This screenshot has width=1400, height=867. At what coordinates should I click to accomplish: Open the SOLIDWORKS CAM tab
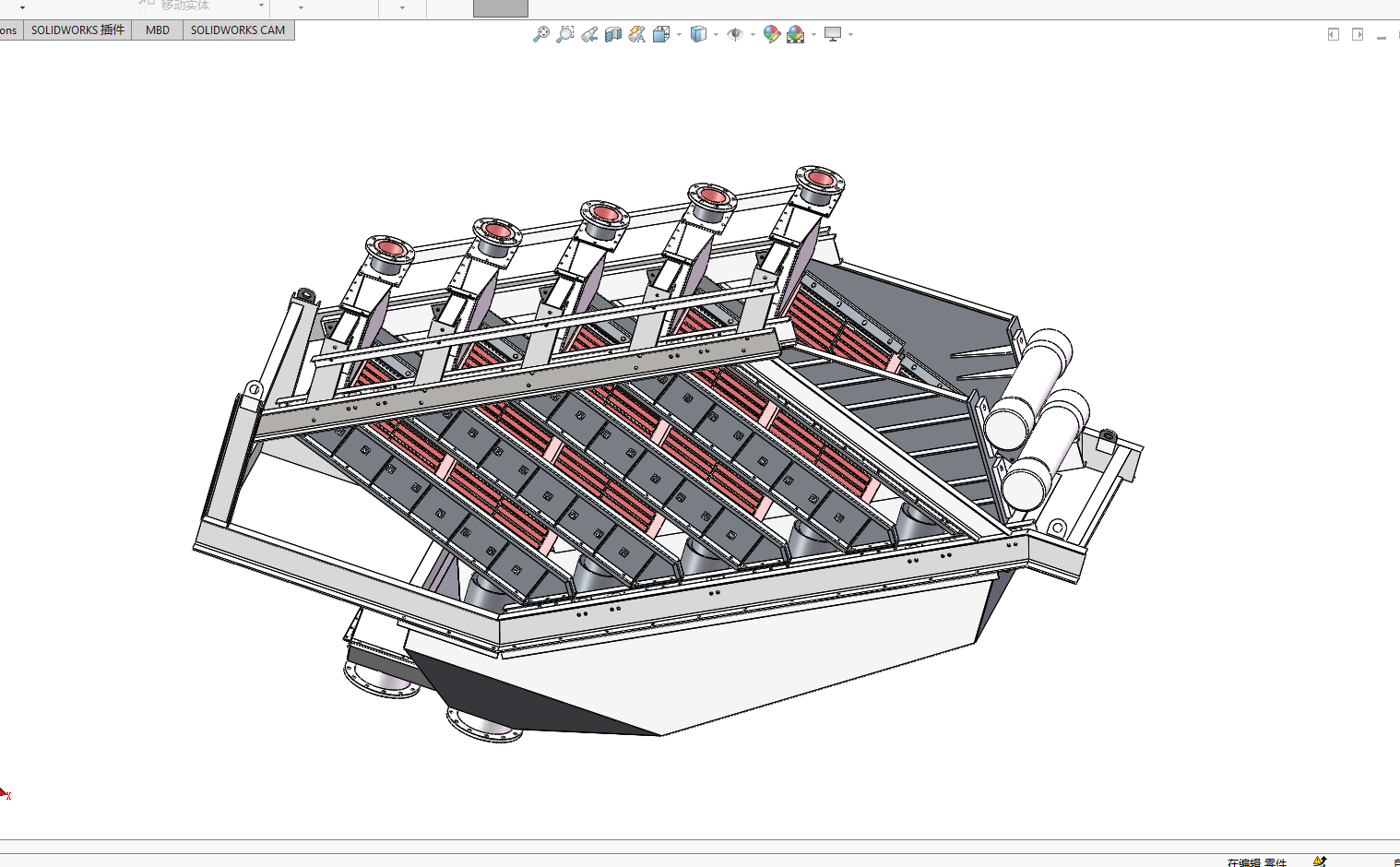pos(238,30)
